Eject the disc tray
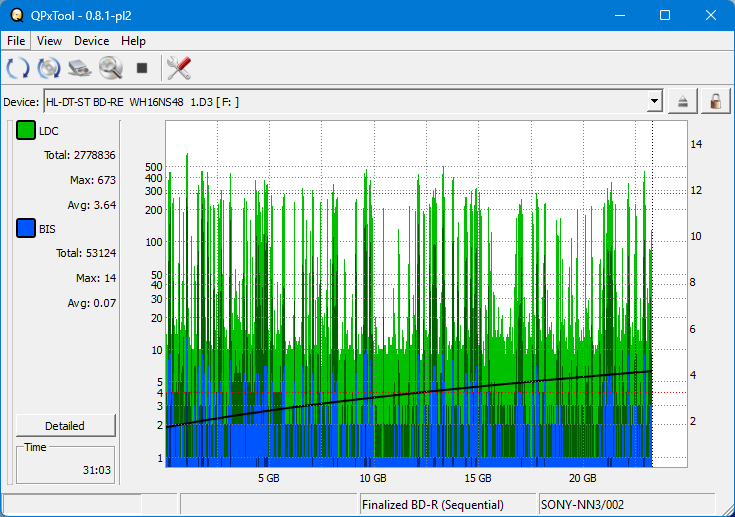The width and height of the screenshot is (735, 517). (x=682, y=101)
